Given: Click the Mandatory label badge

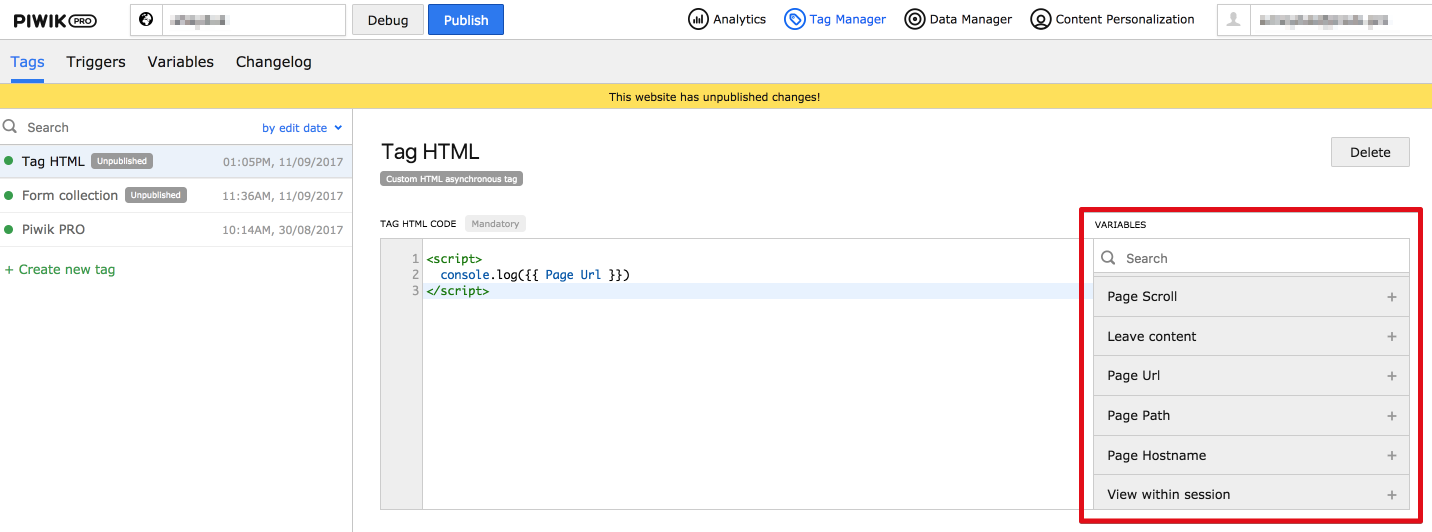Looking at the screenshot, I should (x=495, y=224).
